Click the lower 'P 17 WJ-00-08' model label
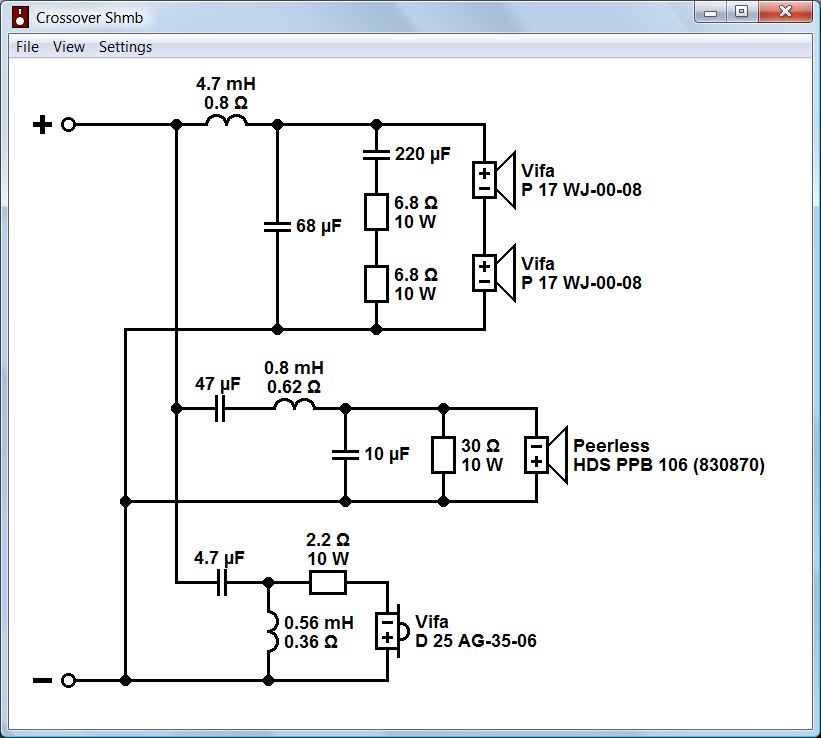 tap(581, 283)
